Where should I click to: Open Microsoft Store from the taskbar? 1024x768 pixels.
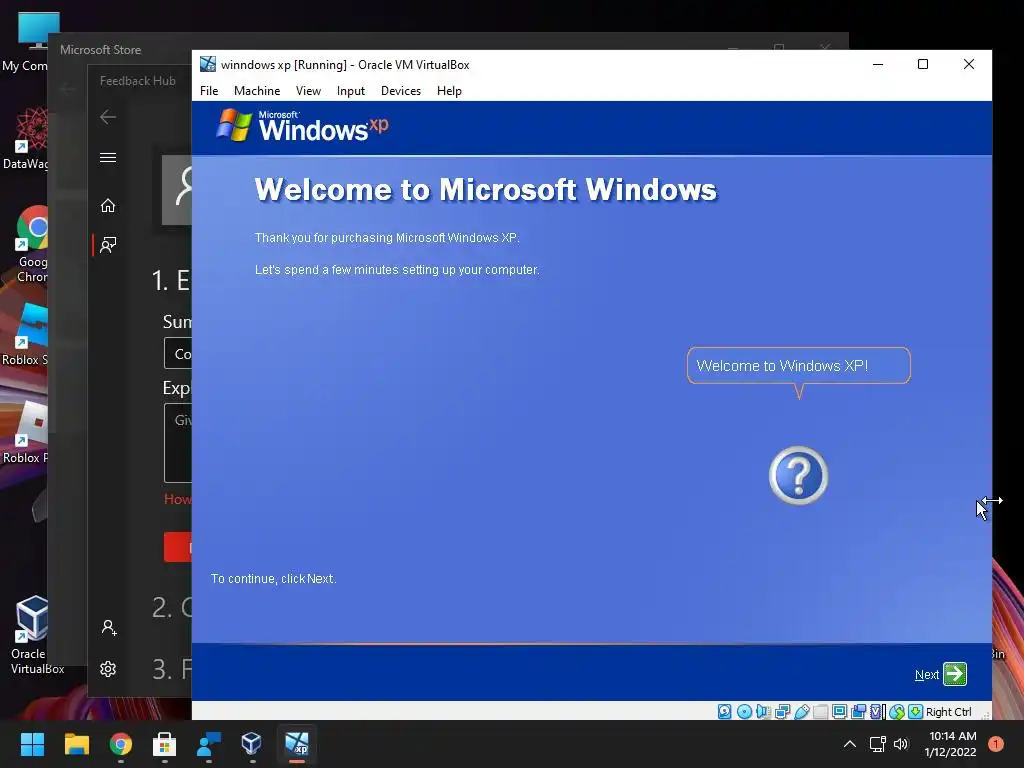165,744
